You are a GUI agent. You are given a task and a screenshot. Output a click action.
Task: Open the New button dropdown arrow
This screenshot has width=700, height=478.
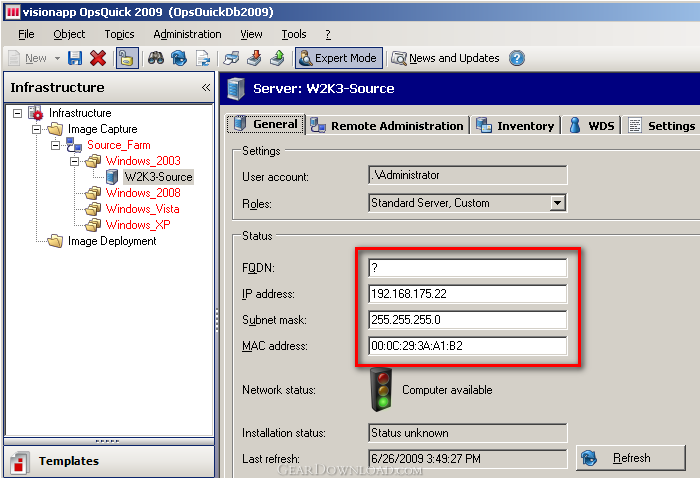57,58
